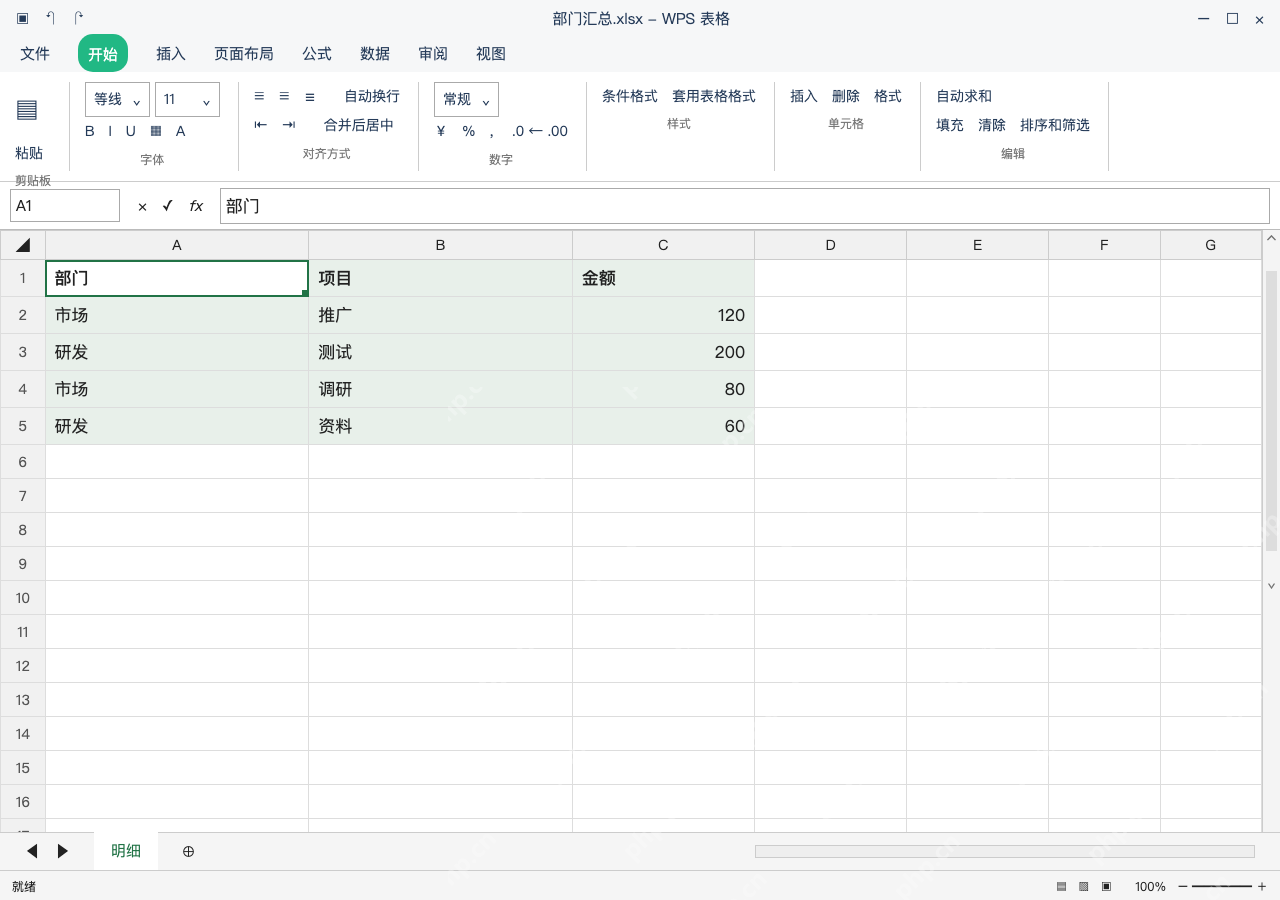Viewport: 1280px width, 900px height.
Task: Apply the cell borders grid icon
Action: [x=156, y=131]
